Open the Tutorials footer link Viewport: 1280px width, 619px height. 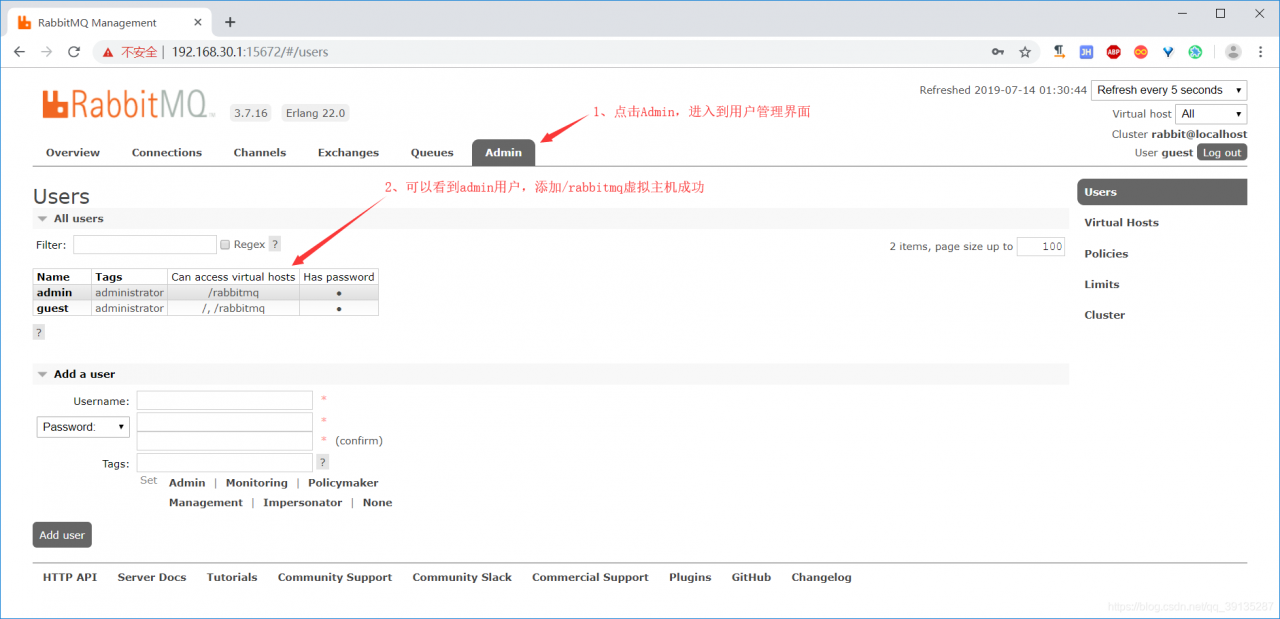point(232,578)
